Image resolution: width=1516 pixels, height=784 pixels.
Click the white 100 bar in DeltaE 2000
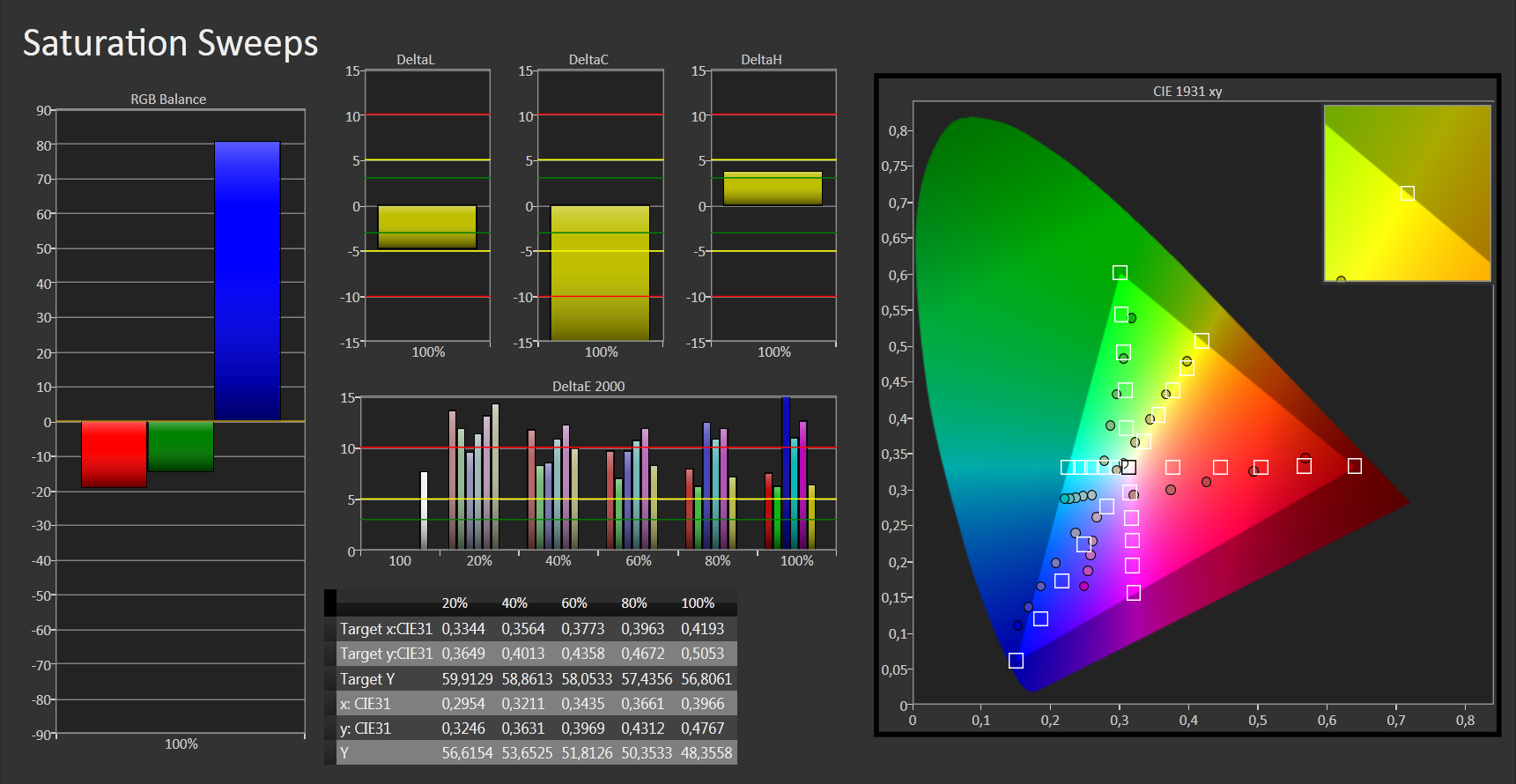(x=424, y=511)
